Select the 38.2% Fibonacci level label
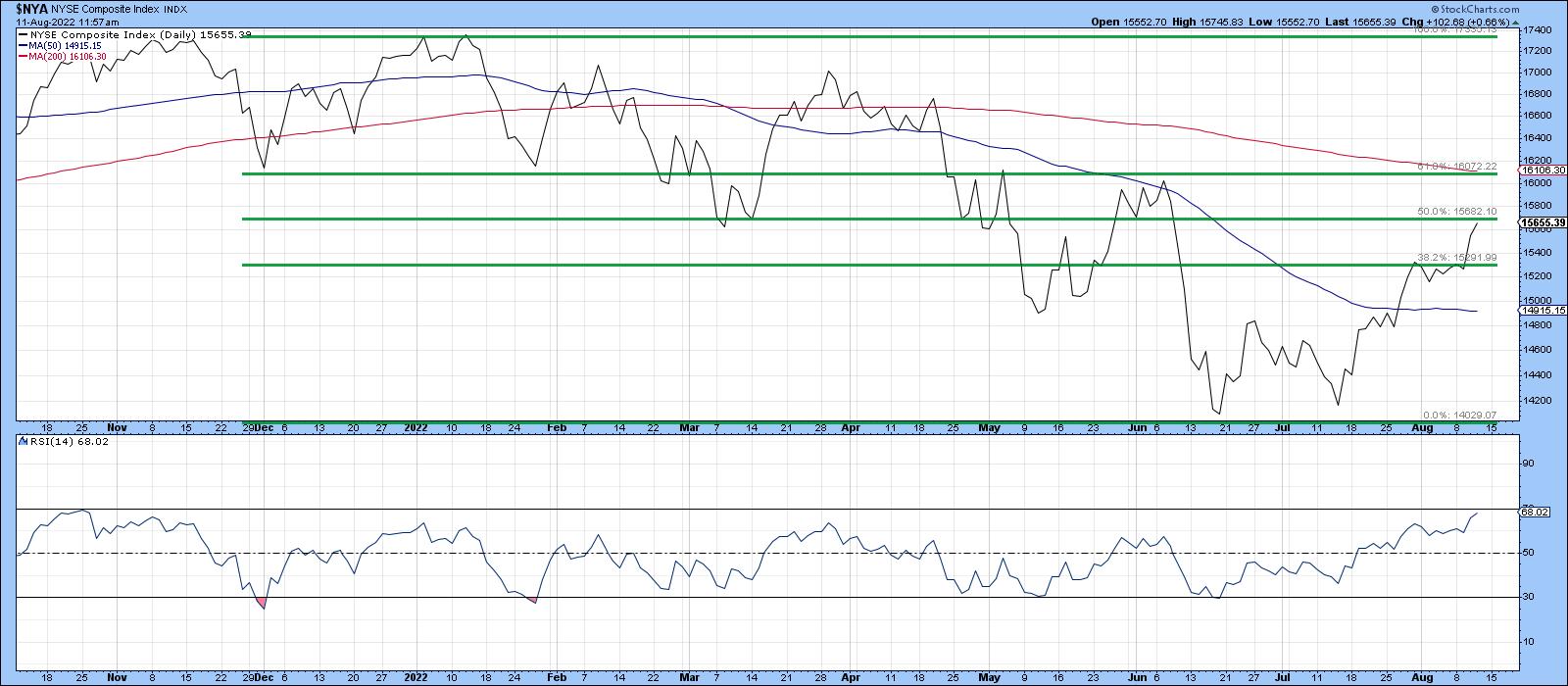 click(1457, 257)
